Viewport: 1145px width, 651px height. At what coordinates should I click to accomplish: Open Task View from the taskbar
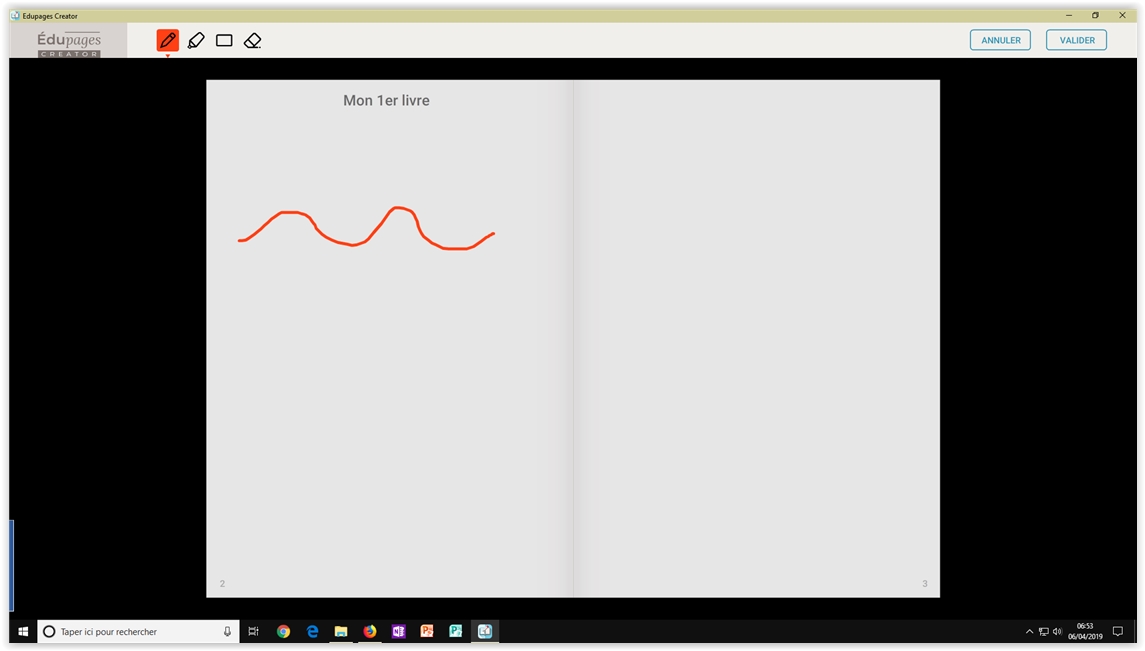pyautogui.click(x=254, y=632)
